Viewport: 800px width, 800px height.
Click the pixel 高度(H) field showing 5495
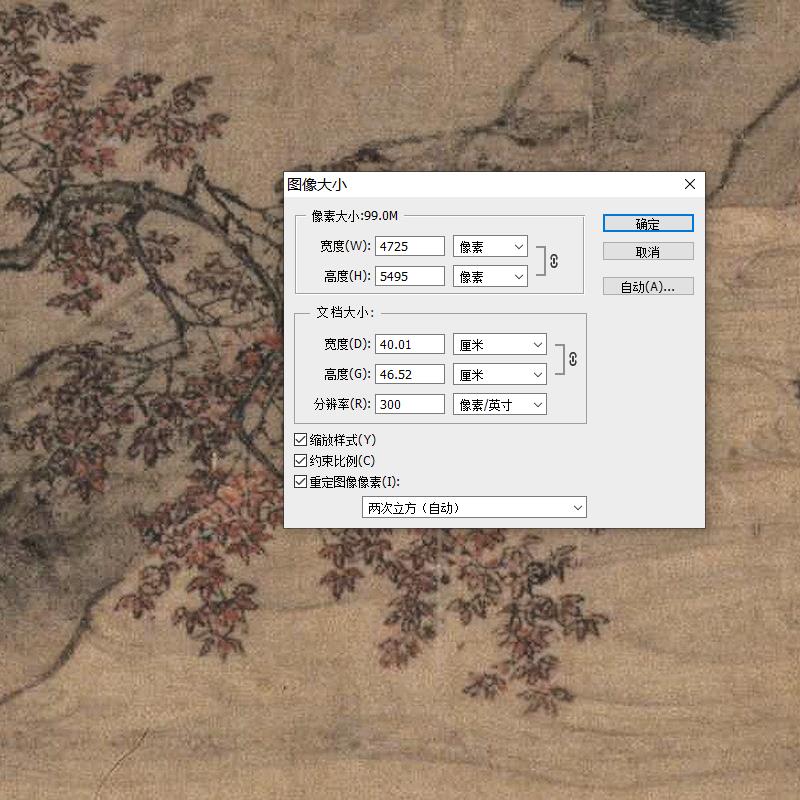point(410,277)
